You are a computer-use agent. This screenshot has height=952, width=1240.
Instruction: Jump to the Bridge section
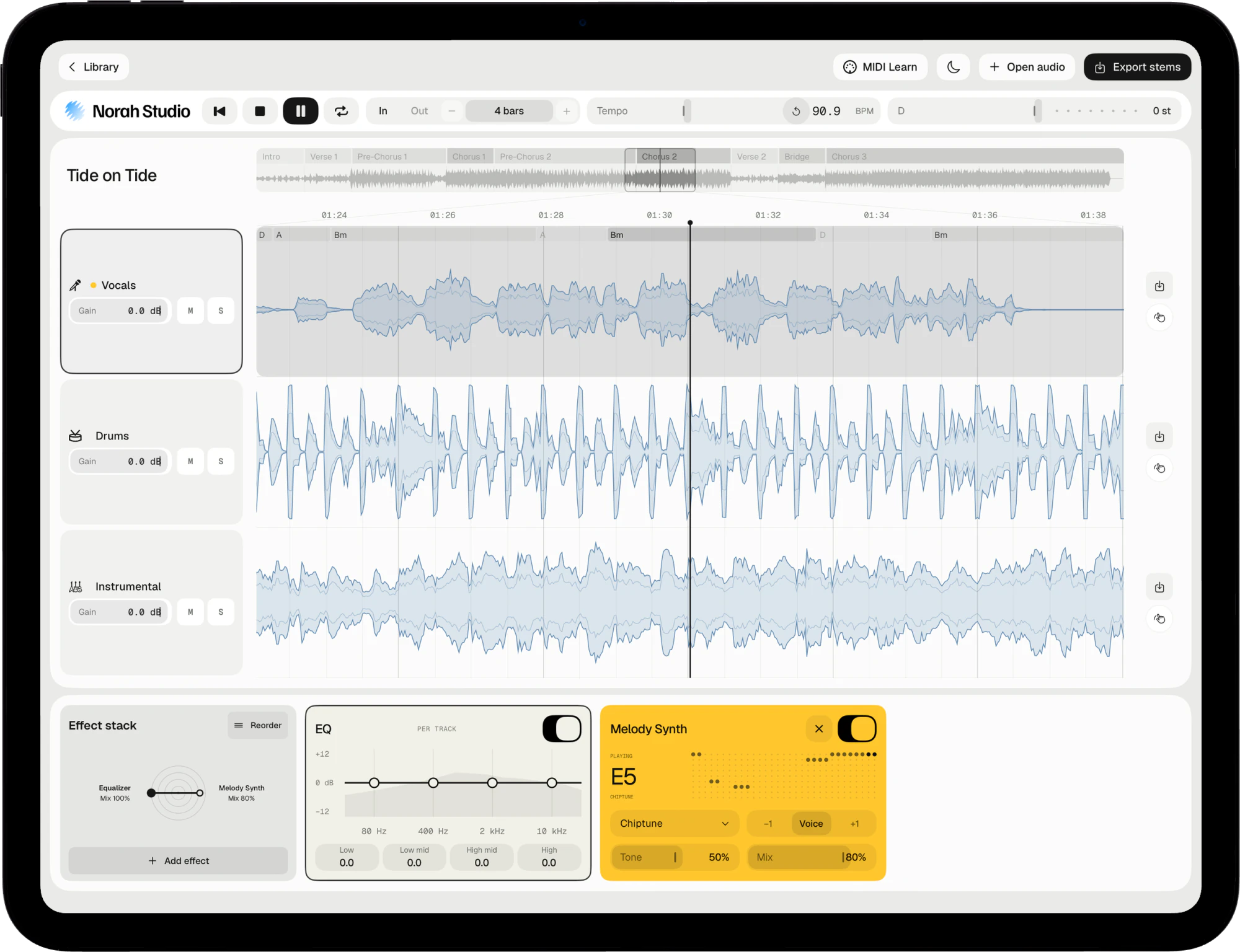click(802, 157)
